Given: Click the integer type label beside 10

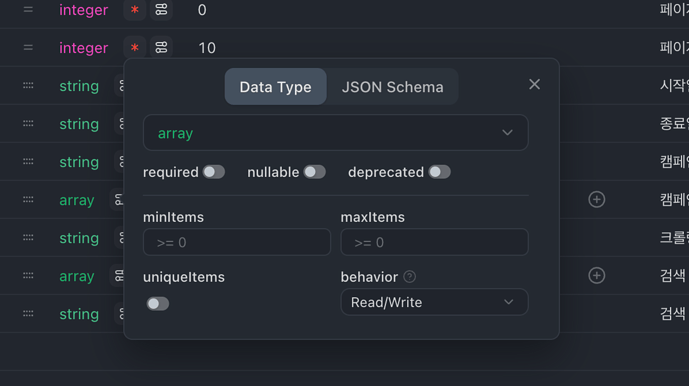Looking at the screenshot, I should point(83,47).
